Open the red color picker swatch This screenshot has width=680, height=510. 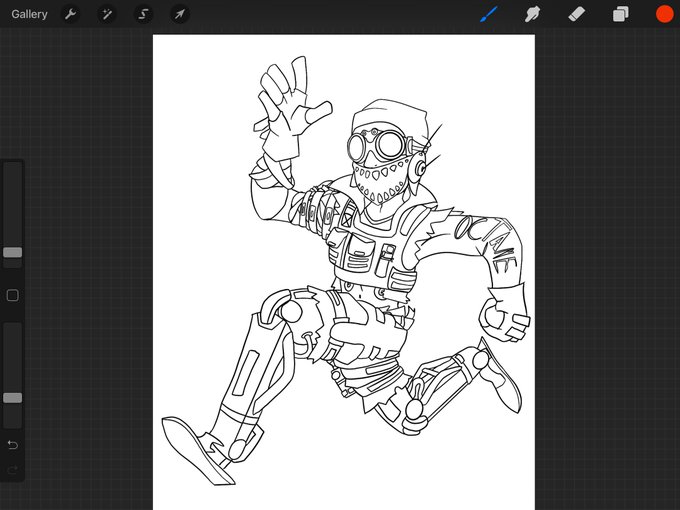click(664, 14)
